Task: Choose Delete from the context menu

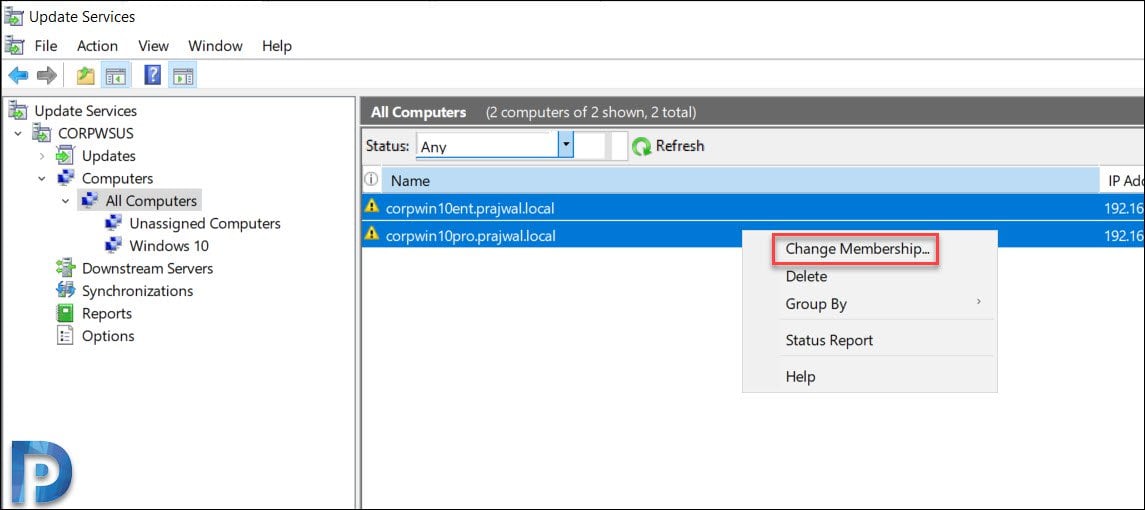Action: click(x=806, y=277)
